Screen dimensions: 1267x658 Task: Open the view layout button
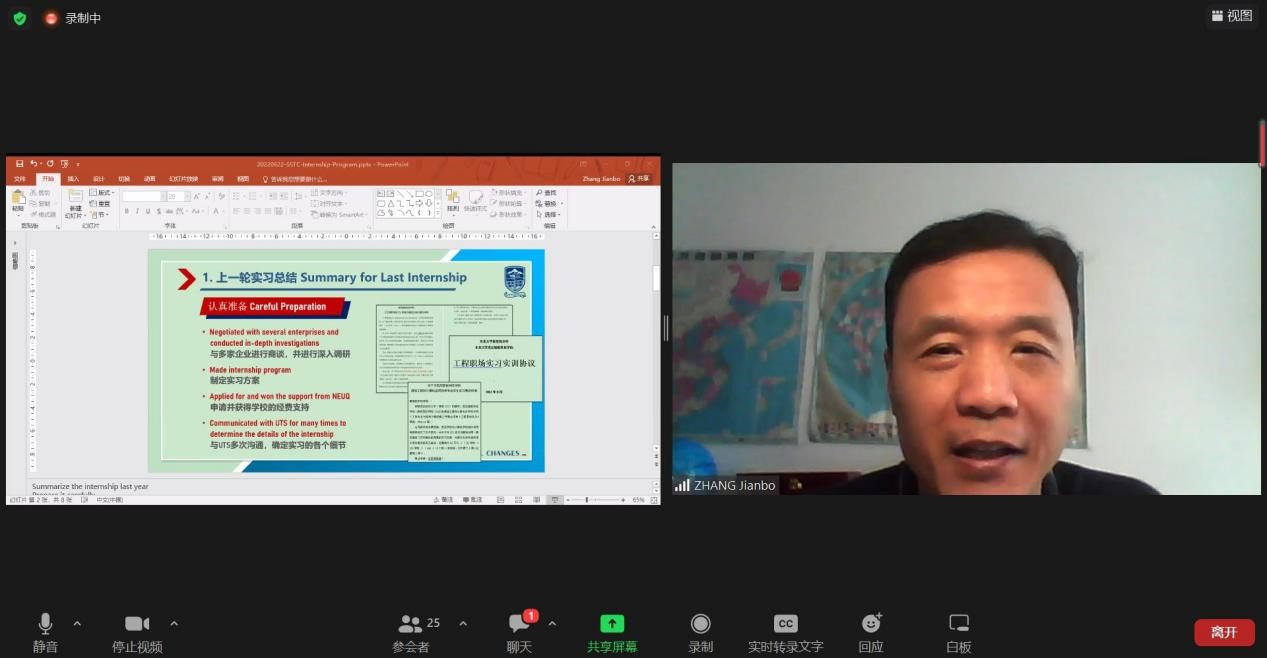tap(1231, 15)
